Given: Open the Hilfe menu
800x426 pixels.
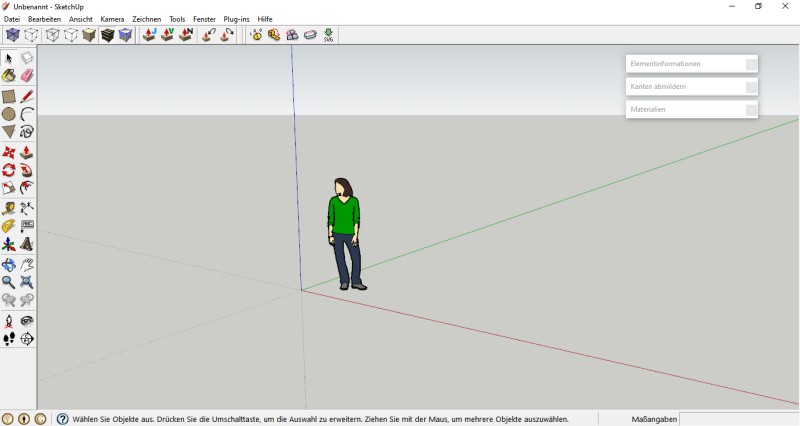Looking at the screenshot, I should 265,19.
